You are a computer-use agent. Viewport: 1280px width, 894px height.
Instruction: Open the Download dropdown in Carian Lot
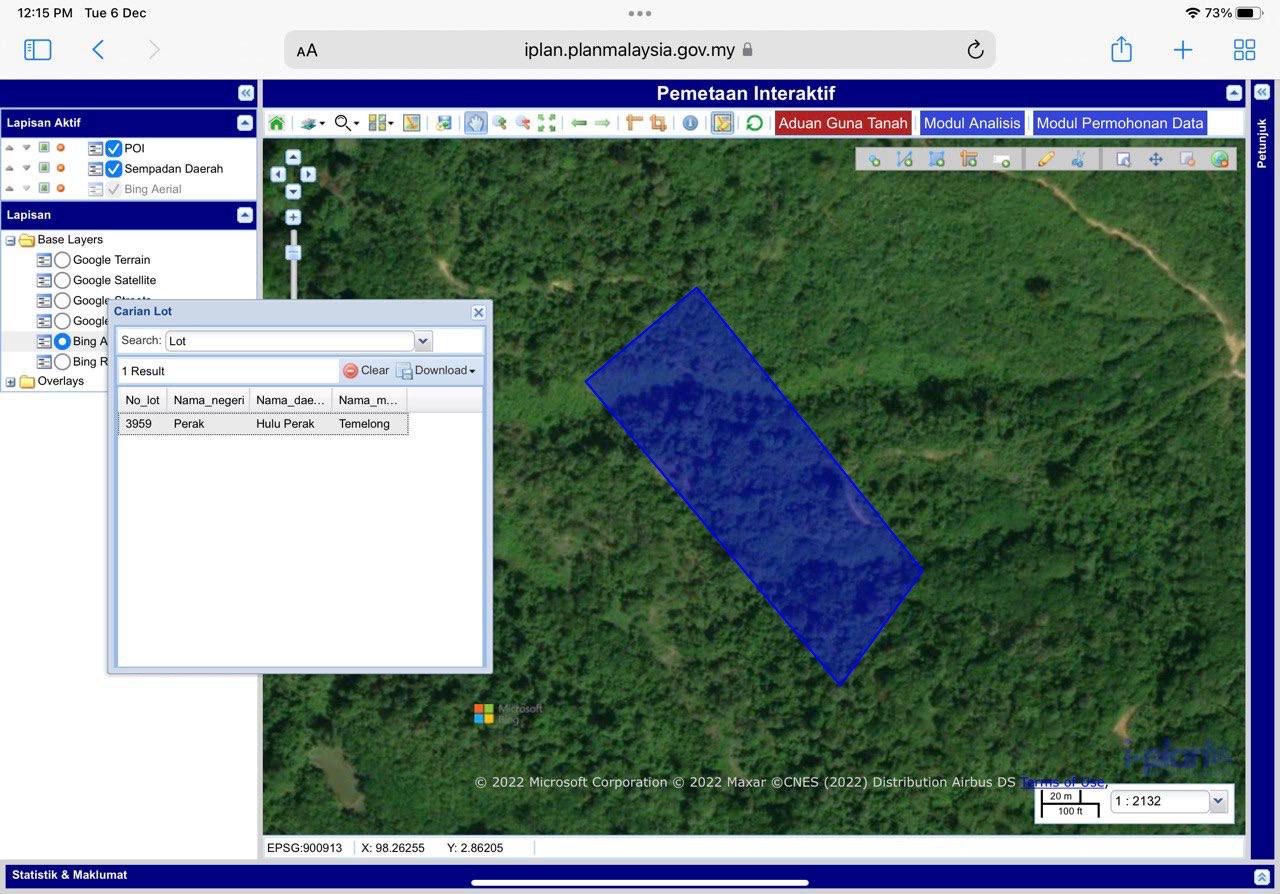[x=438, y=371]
